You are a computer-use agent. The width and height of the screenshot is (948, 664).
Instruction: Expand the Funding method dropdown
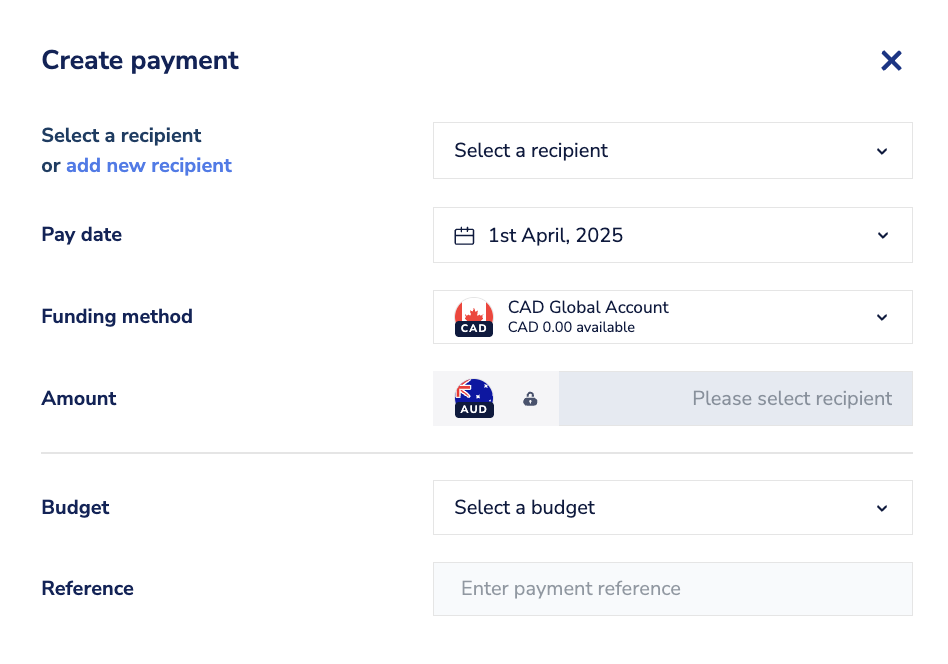coord(672,317)
